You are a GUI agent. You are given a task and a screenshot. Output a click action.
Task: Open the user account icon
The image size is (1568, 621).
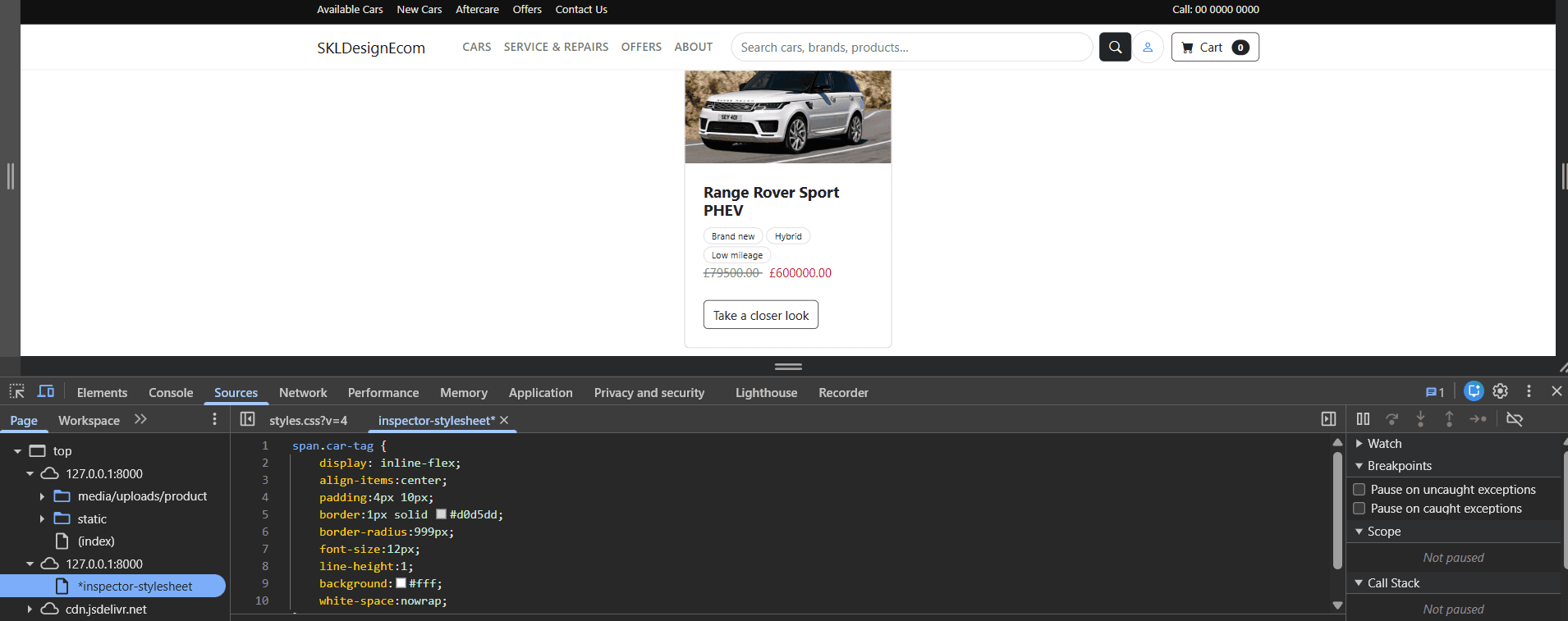[1148, 47]
